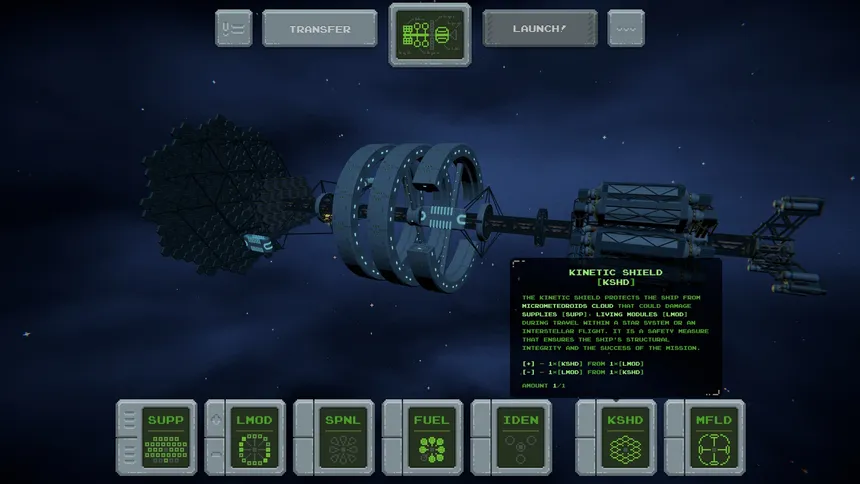Select the FUEL module tile
The image size is (860, 484).
pyautogui.click(x=432, y=437)
